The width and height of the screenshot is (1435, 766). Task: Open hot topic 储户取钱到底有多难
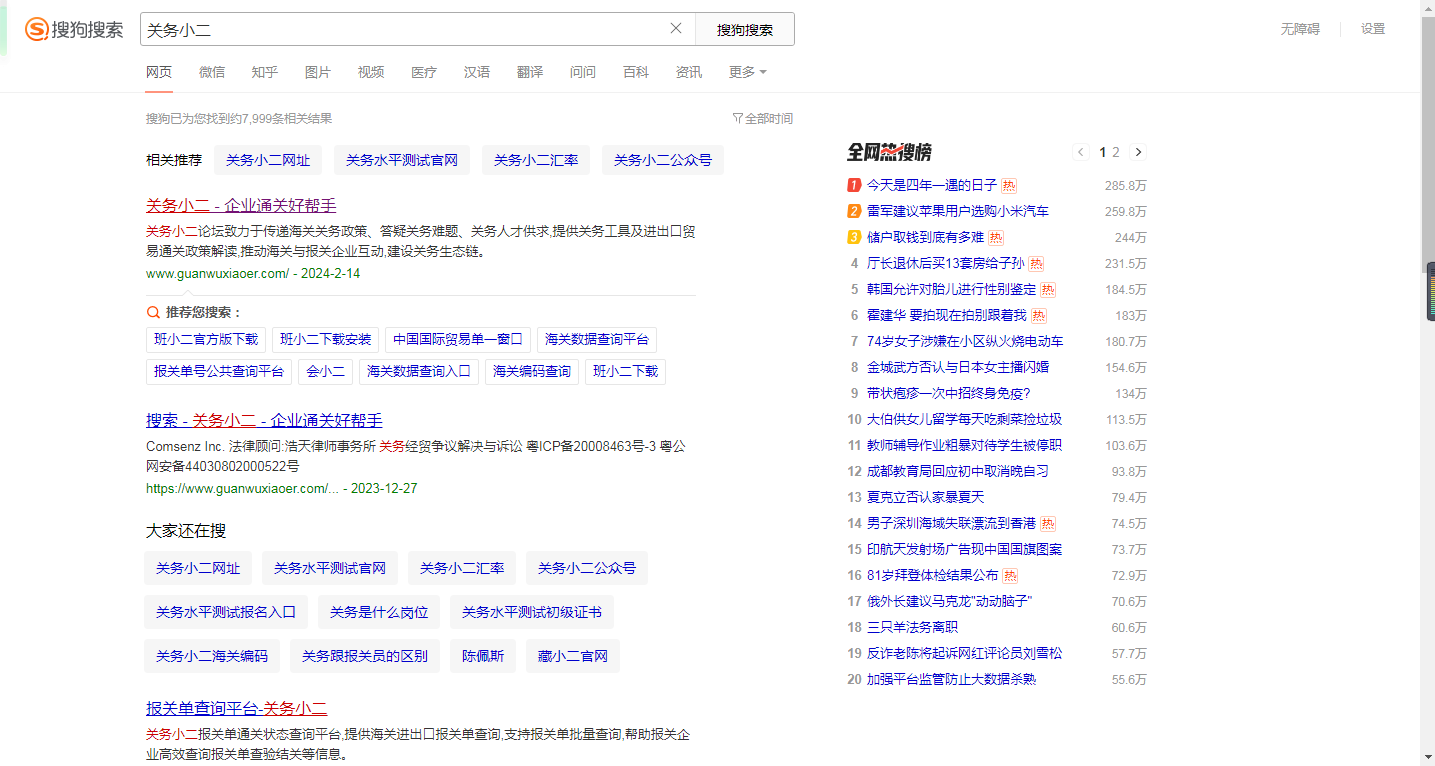click(x=925, y=237)
